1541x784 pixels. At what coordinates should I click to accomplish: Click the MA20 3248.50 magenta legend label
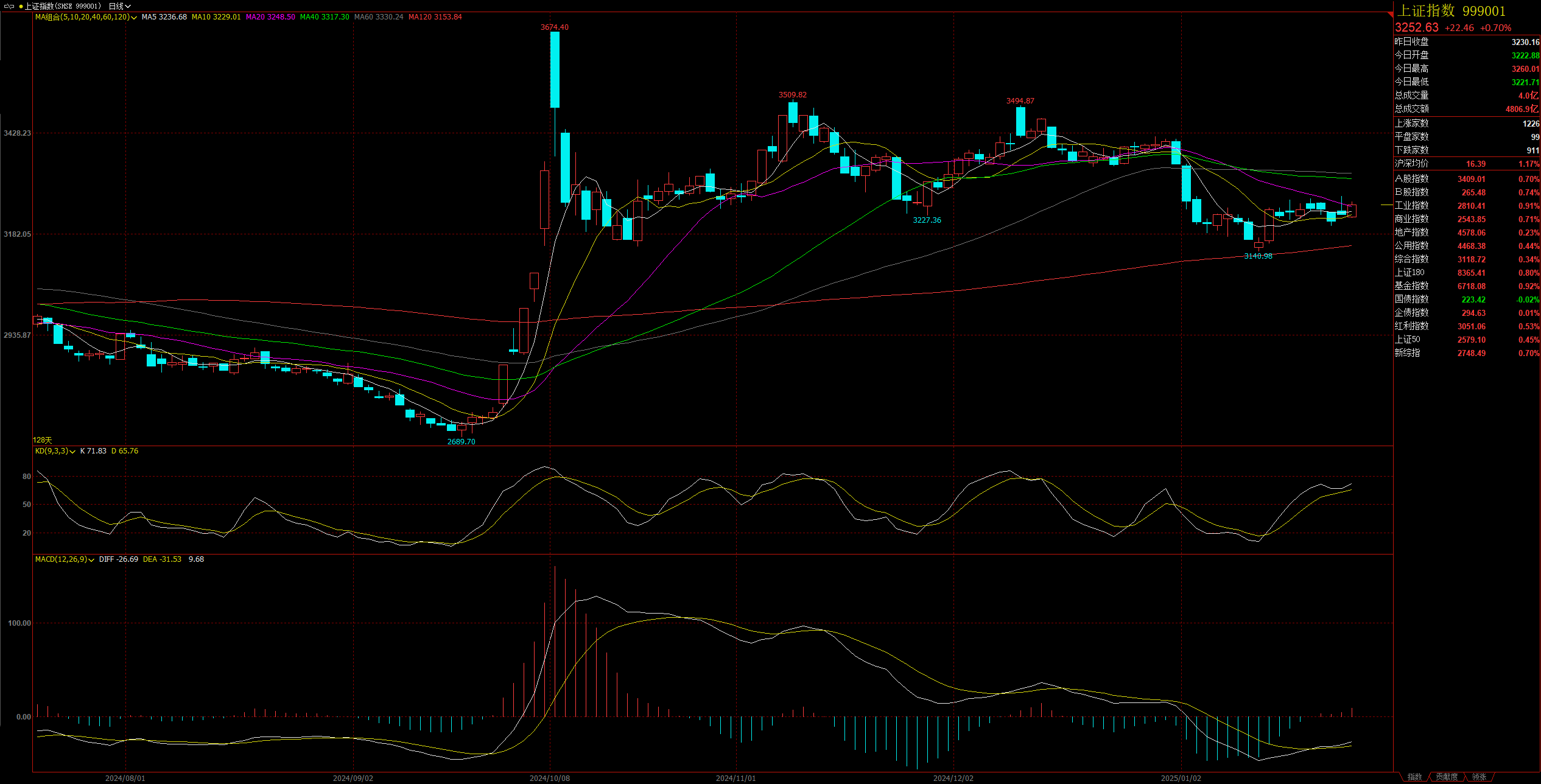270,17
